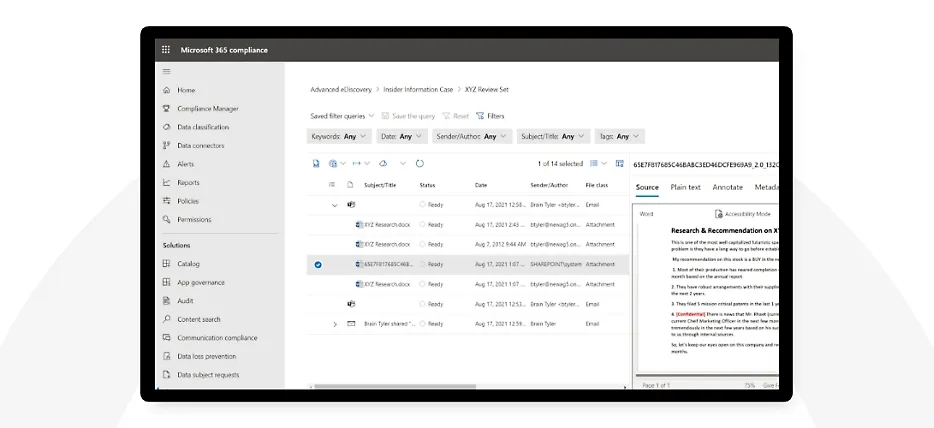Image resolution: width=934 pixels, height=428 pixels.
Task: Open the Keywords: Any filter dropdown
Action: click(x=340, y=136)
